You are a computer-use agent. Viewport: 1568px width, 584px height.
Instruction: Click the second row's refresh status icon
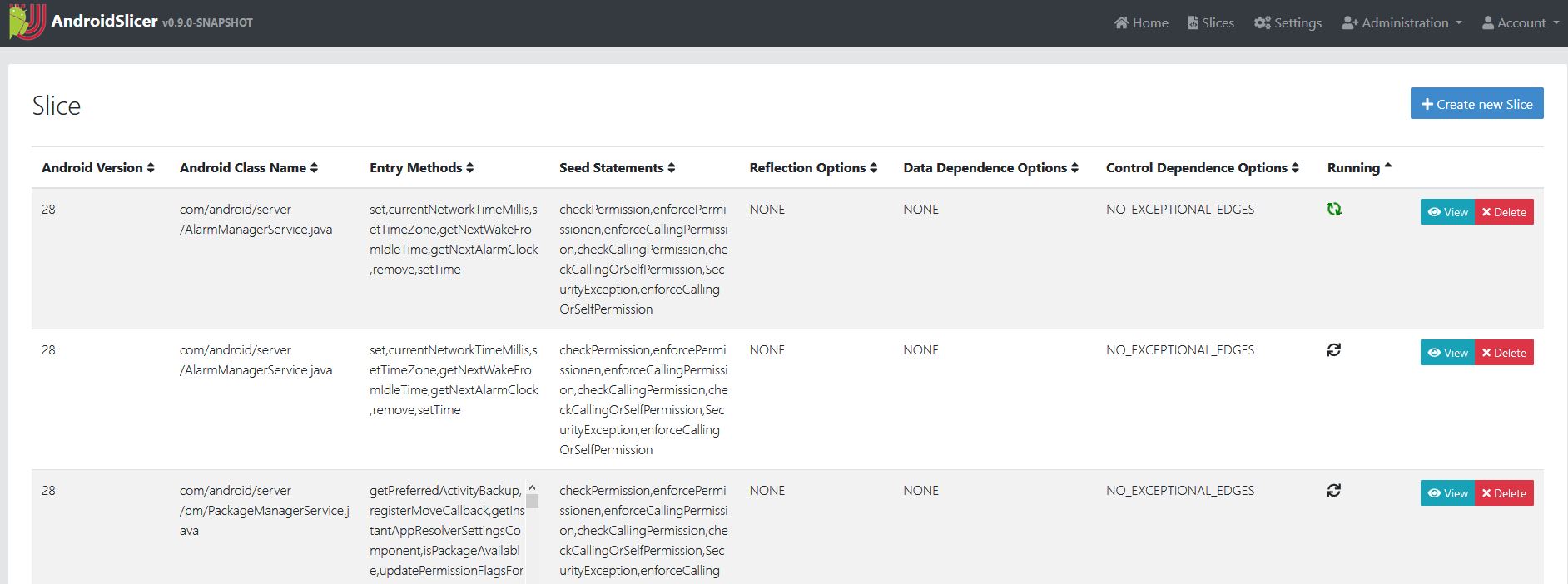point(1334,350)
